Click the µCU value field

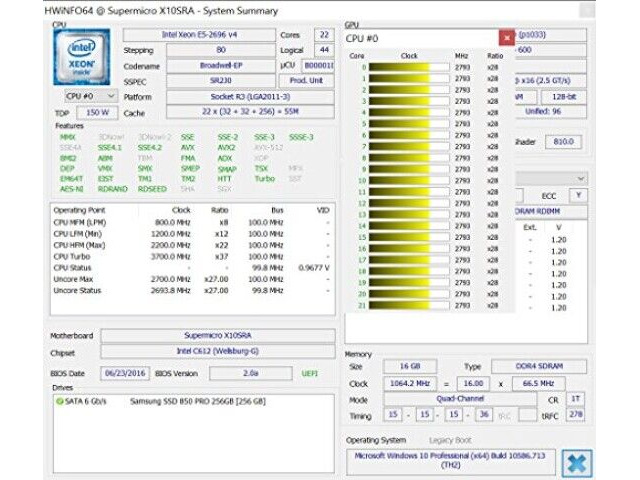pyautogui.click(x=318, y=65)
